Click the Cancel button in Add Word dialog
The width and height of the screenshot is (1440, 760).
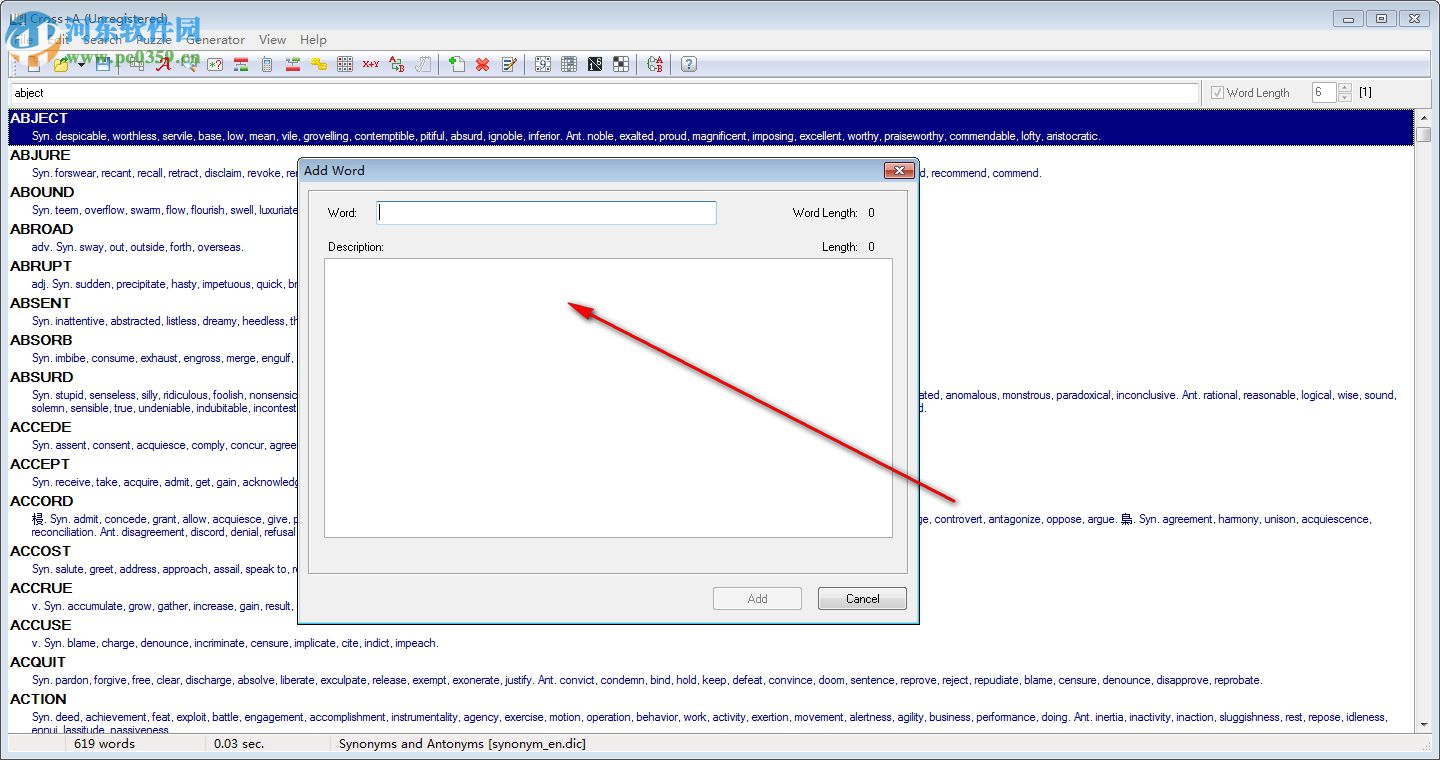(862, 599)
